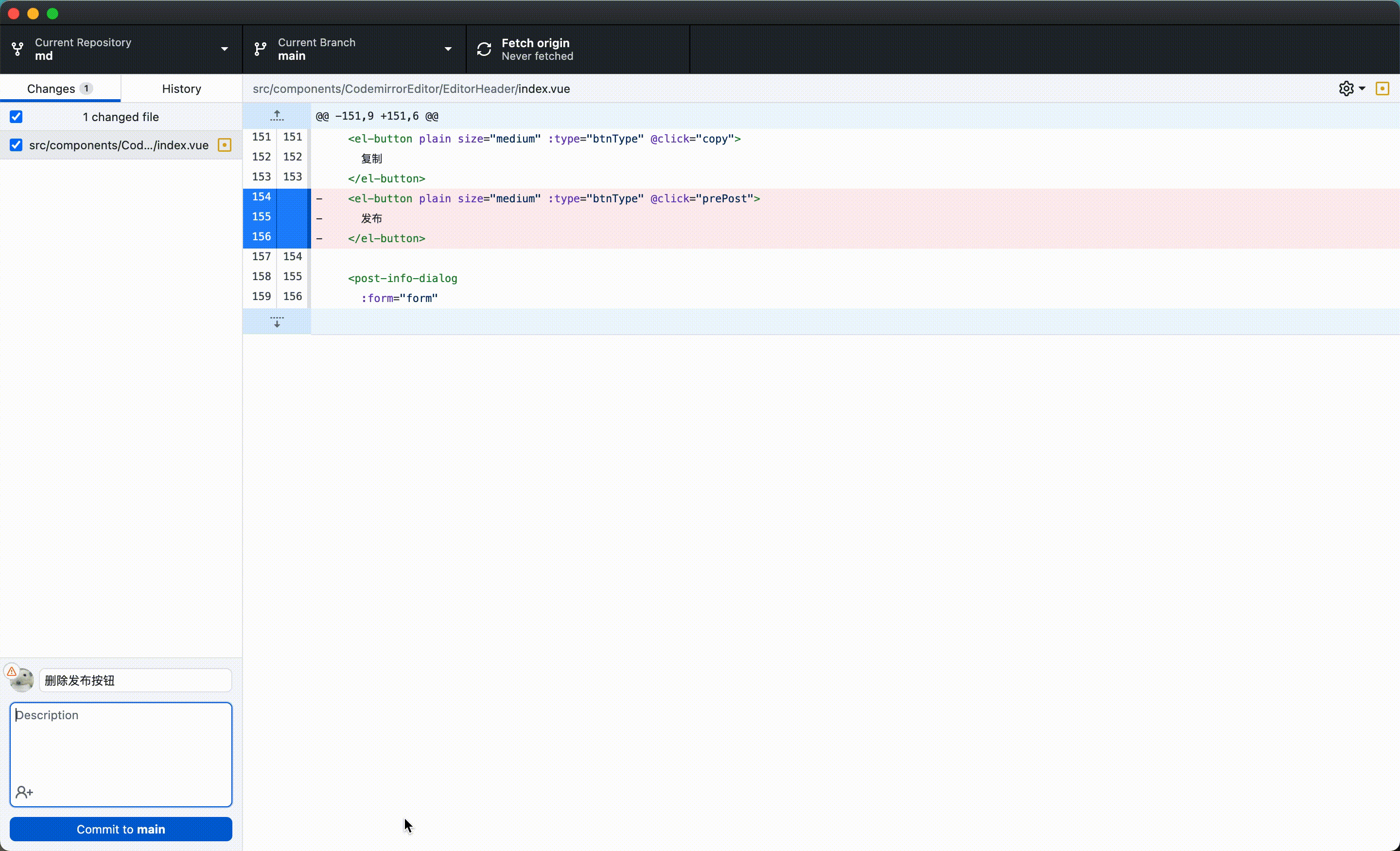
Task: Uncheck the all changed files checkbox
Action: pos(16,117)
